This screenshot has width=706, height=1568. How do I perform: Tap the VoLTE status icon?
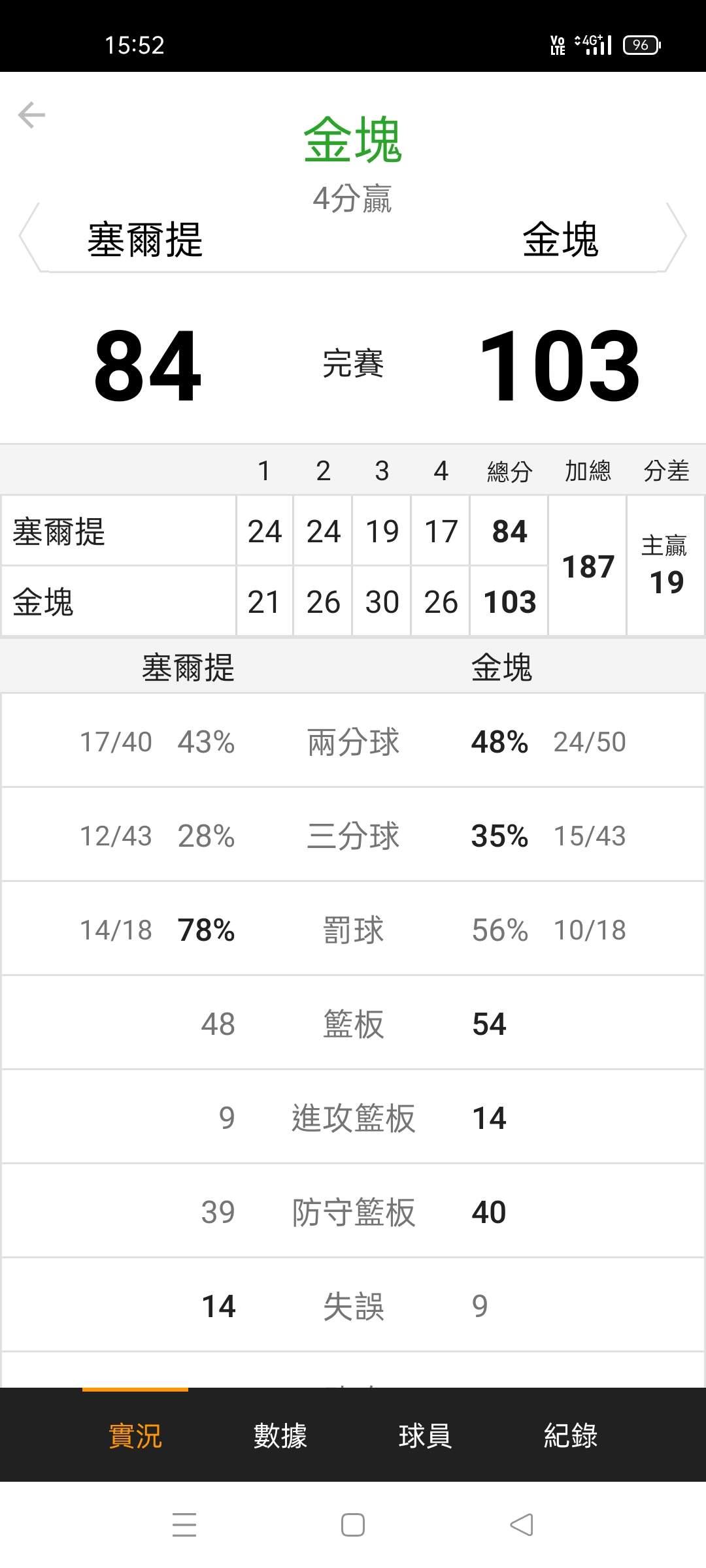(558, 45)
